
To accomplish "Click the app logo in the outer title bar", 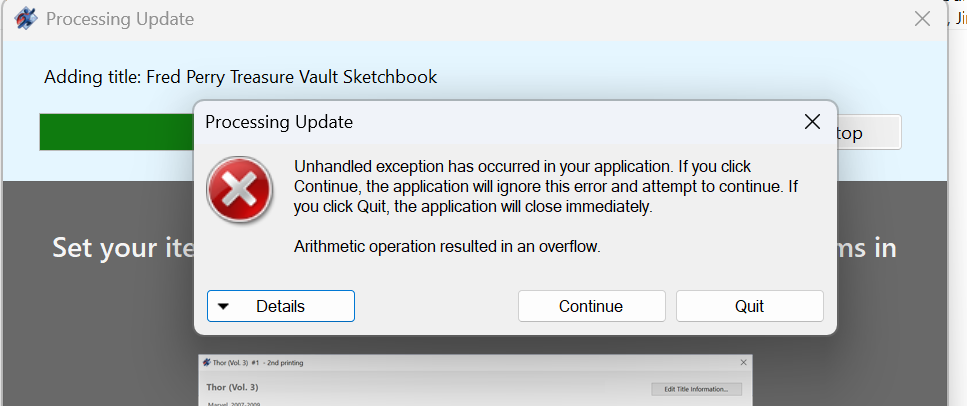I will pos(25,19).
